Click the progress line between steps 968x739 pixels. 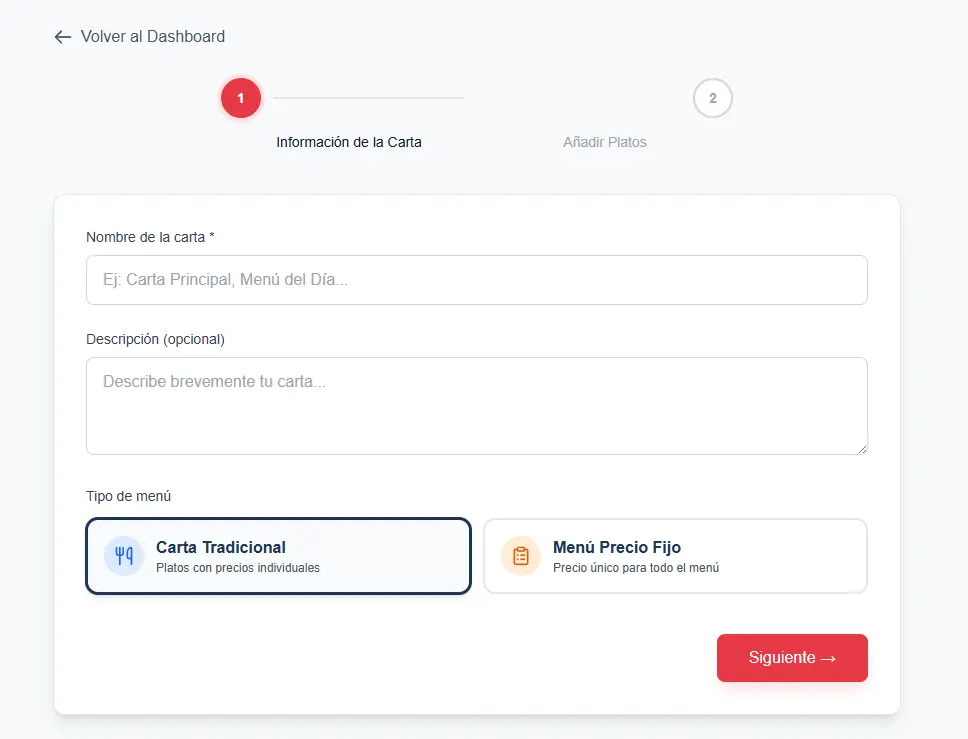tap(369, 98)
